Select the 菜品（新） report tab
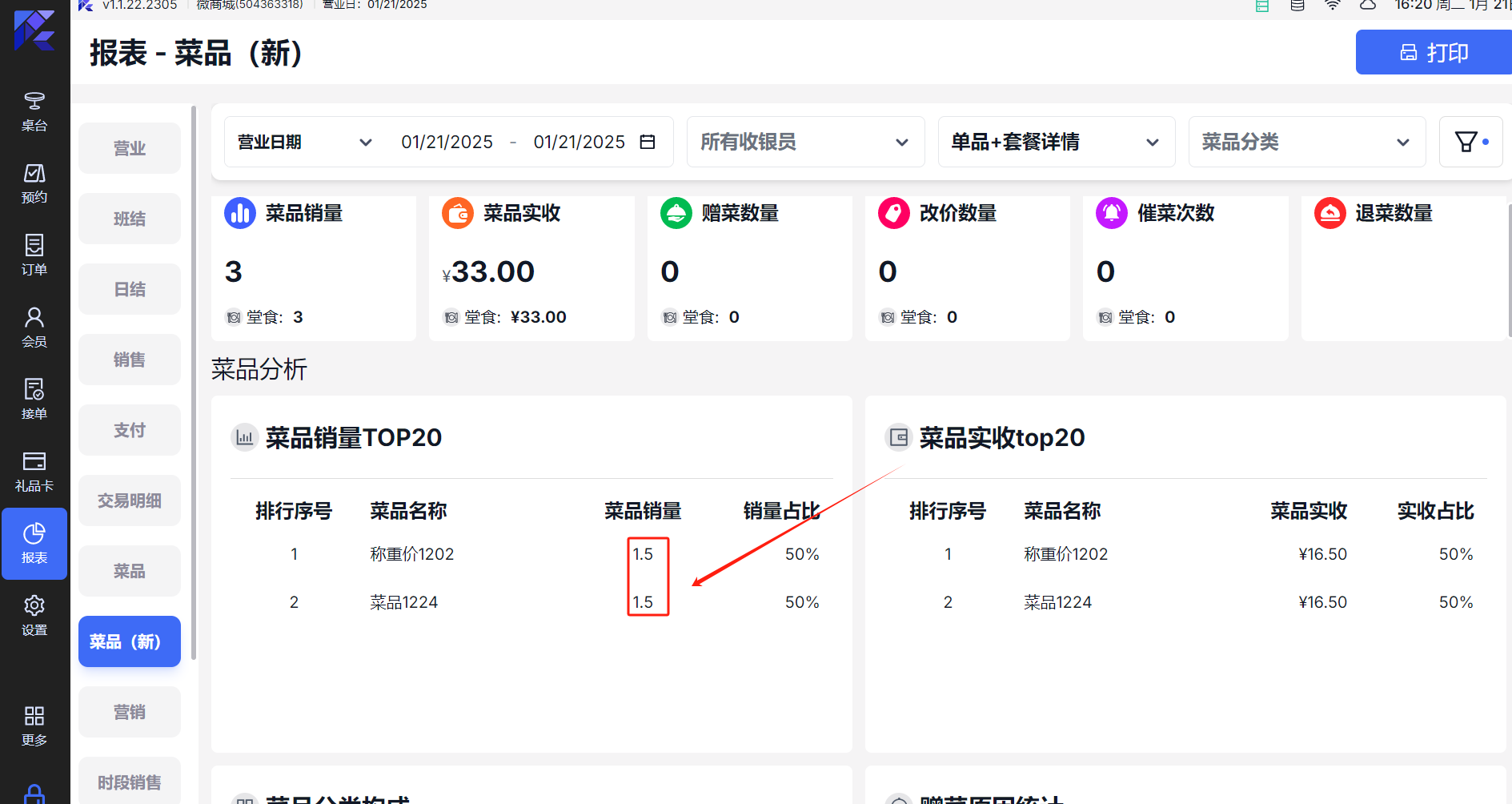 130,641
